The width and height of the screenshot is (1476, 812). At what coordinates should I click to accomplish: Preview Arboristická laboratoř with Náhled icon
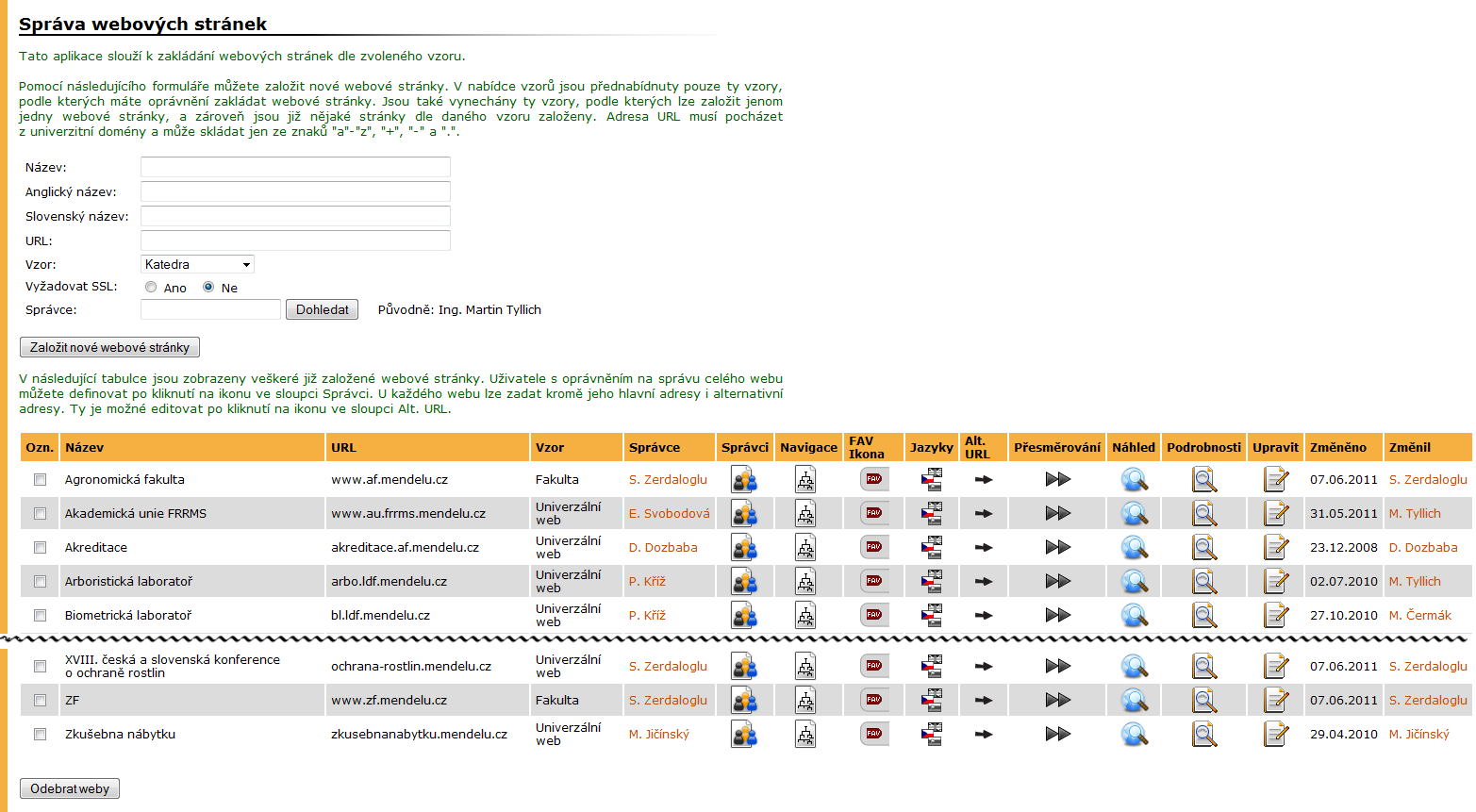[x=1135, y=582]
